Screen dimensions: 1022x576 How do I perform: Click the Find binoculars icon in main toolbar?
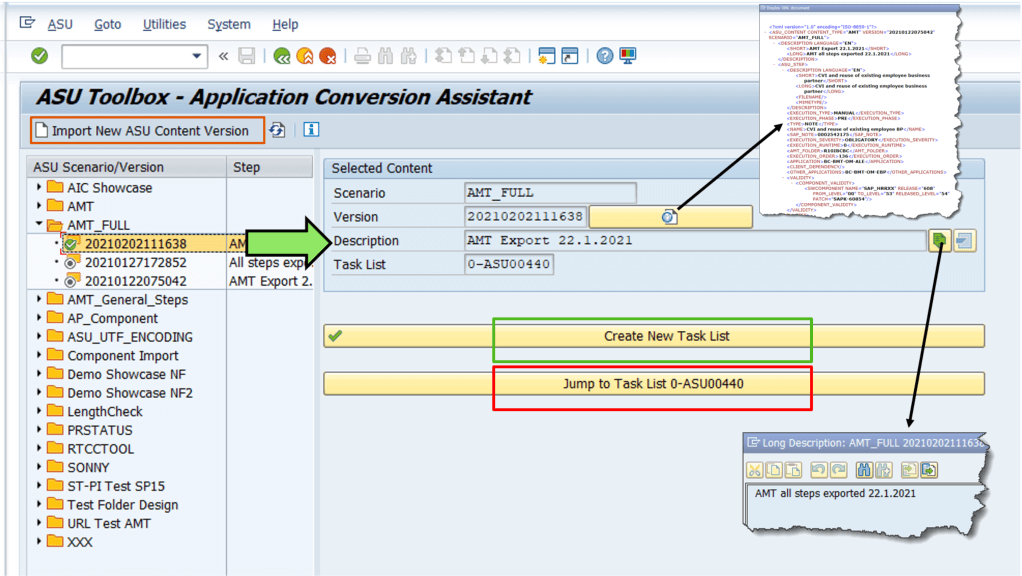click(385, 56)
